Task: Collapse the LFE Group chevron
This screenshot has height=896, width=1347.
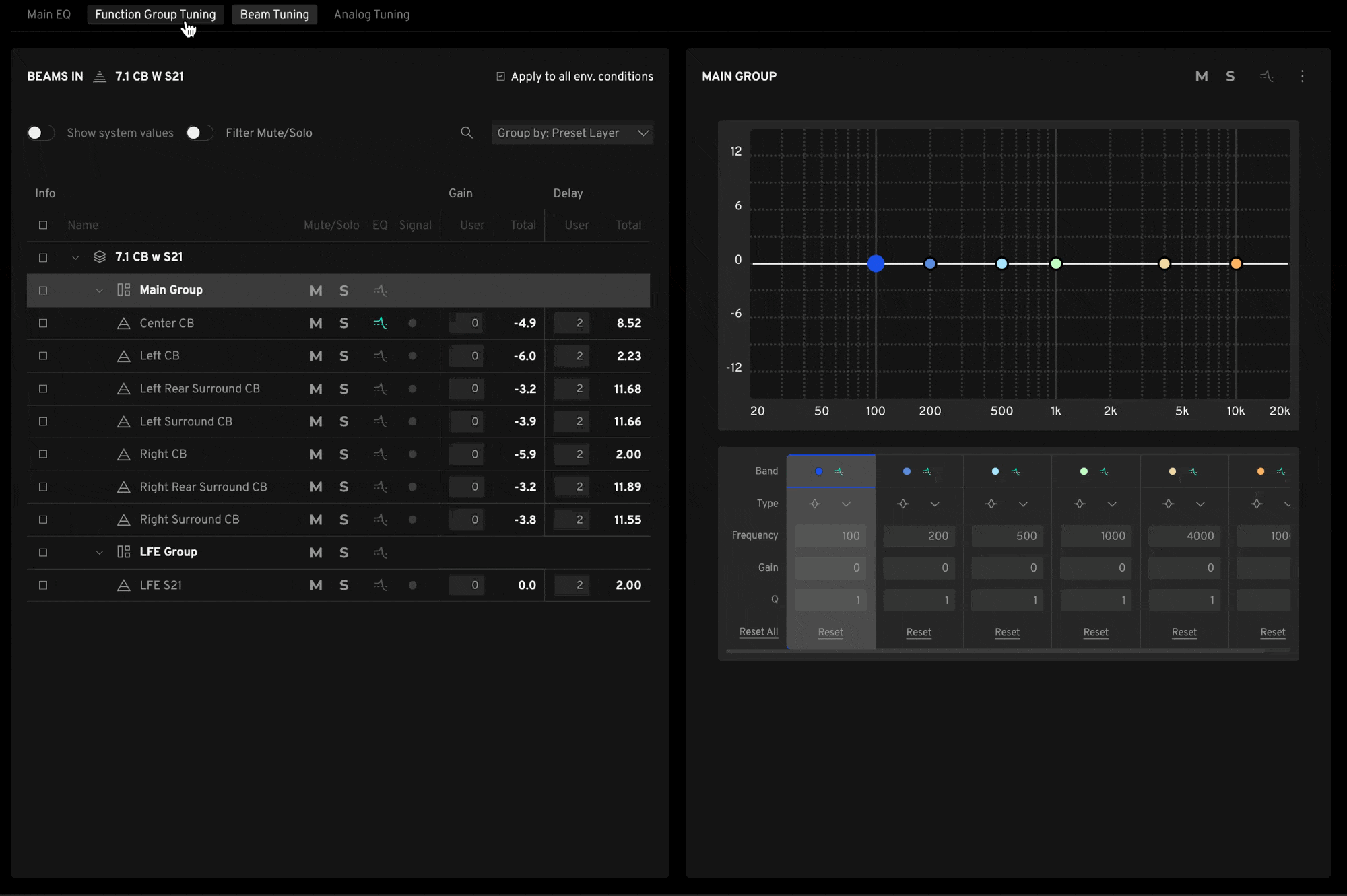Action: [x=99, y=553]
